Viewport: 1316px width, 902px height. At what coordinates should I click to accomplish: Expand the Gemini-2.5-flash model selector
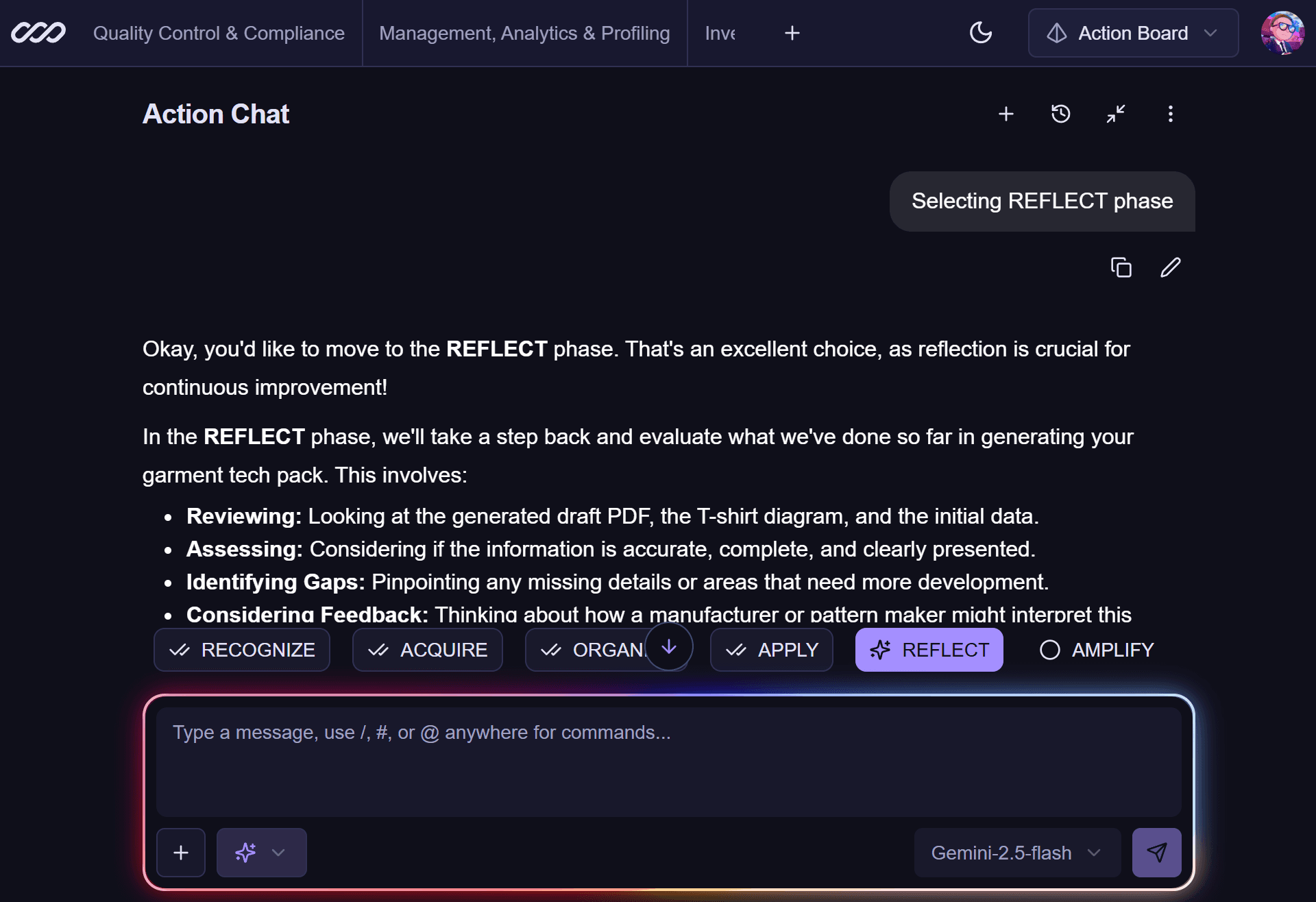(x=1016, y=853)
